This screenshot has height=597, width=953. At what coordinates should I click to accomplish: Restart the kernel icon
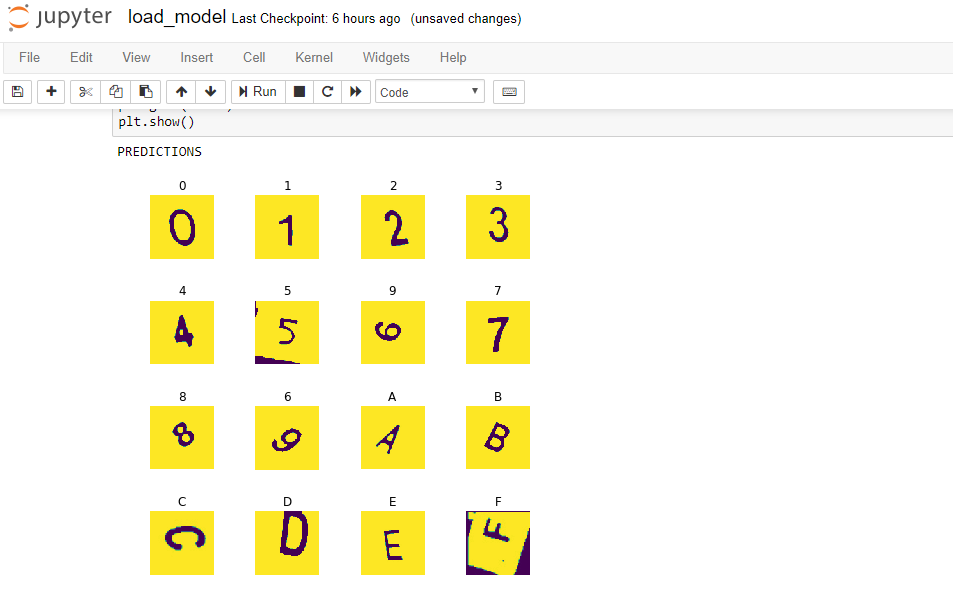coord(328,92)
